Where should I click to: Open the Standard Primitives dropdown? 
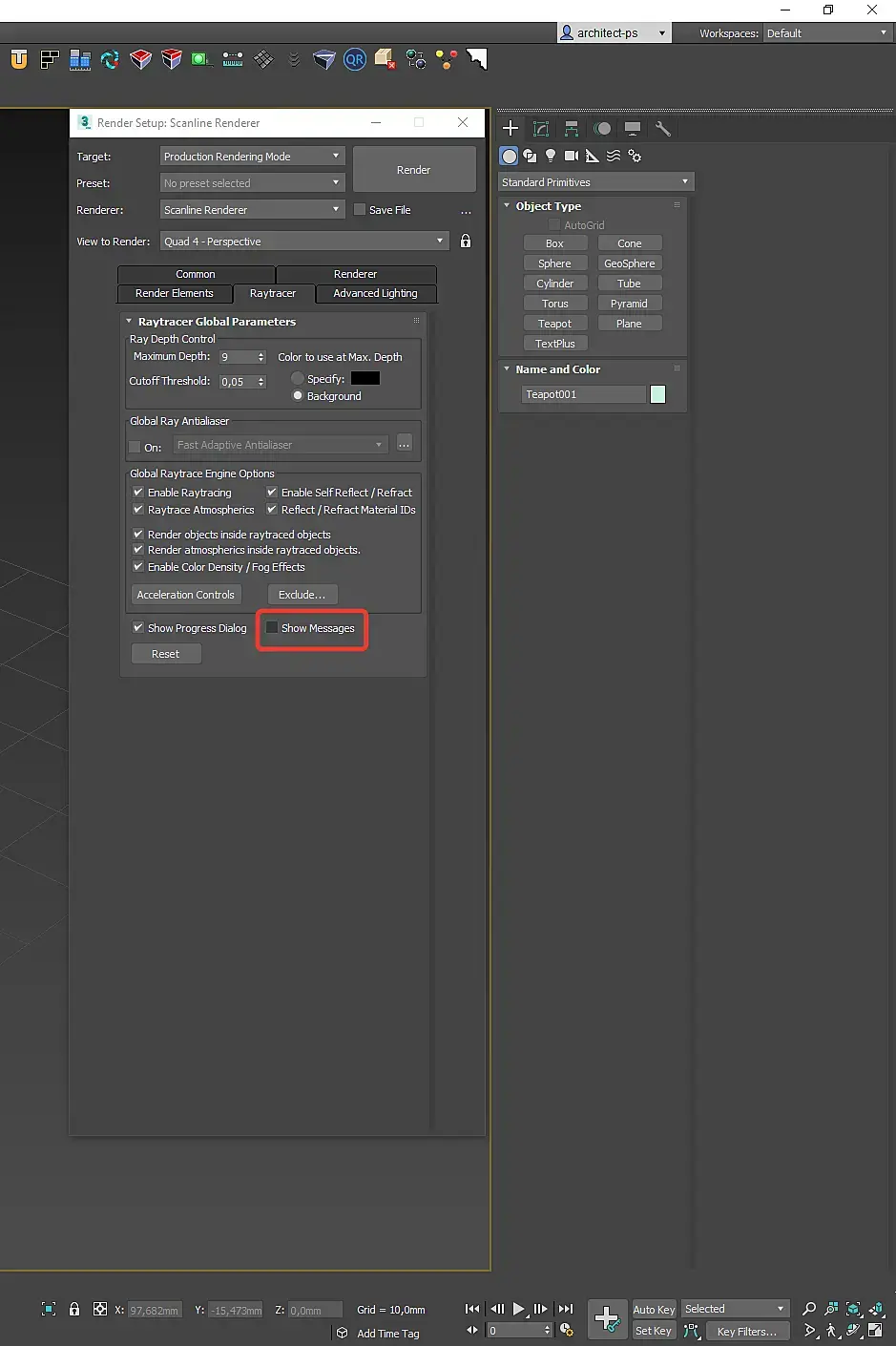(595, 182)
